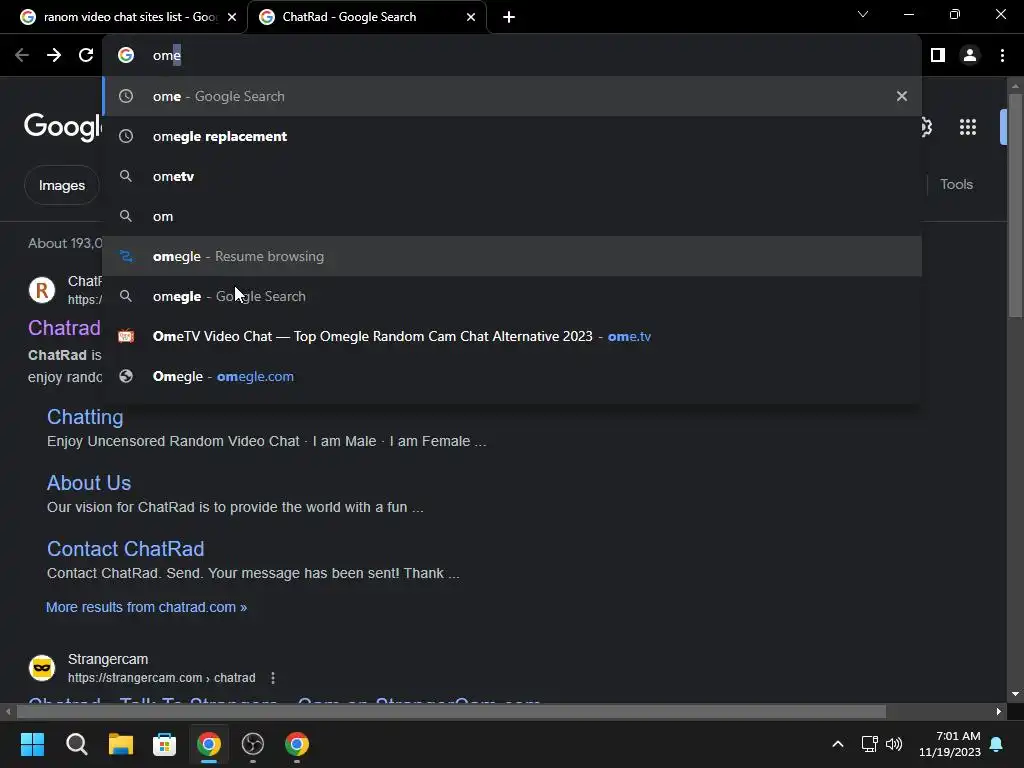Click the Strangercam result favicon

(42, 667)
